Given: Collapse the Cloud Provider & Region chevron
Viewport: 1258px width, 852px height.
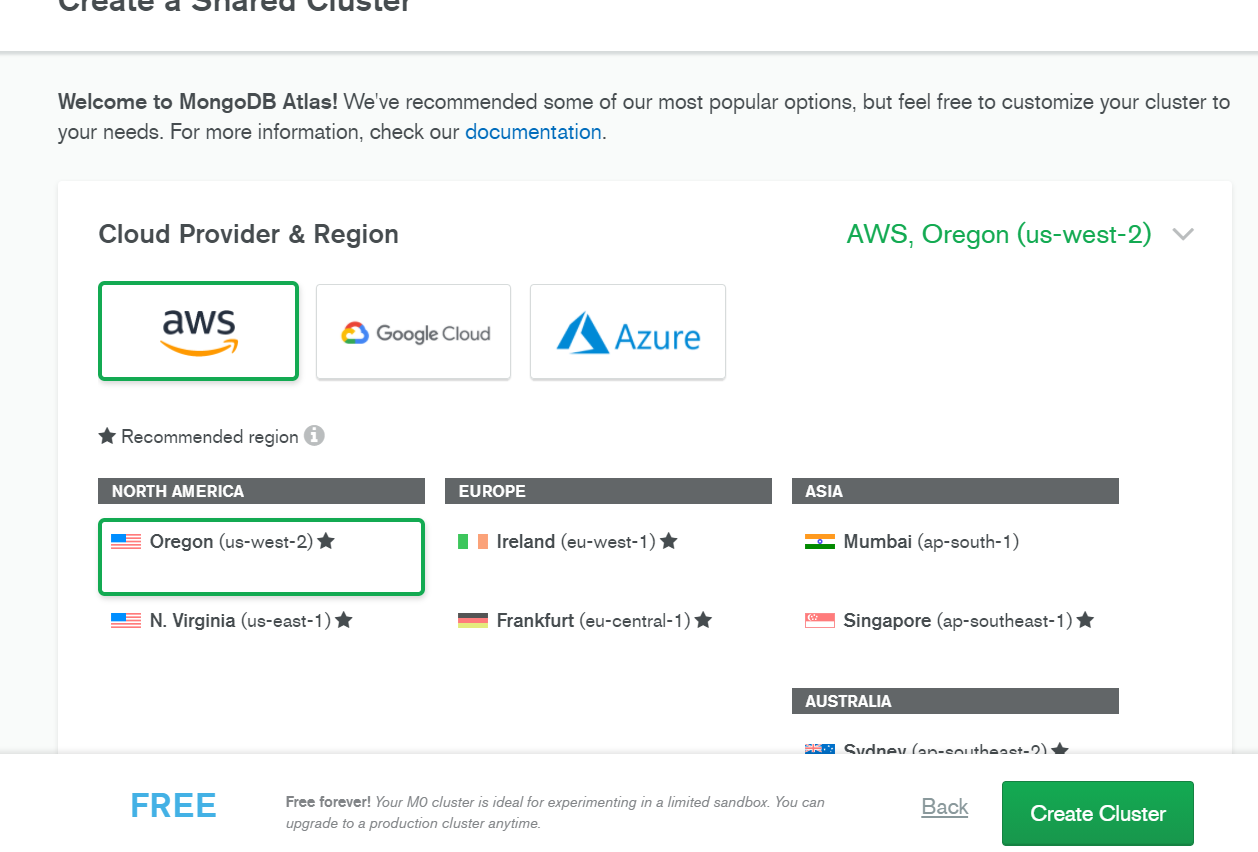Looking at the screenshot, I should (1183, 235).
